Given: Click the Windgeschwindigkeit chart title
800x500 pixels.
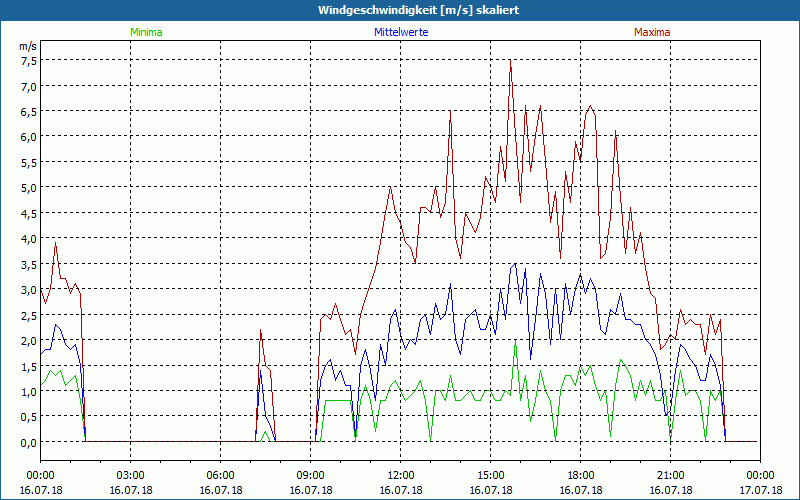Looking at the screenshot, I should (x=418, y=10).
